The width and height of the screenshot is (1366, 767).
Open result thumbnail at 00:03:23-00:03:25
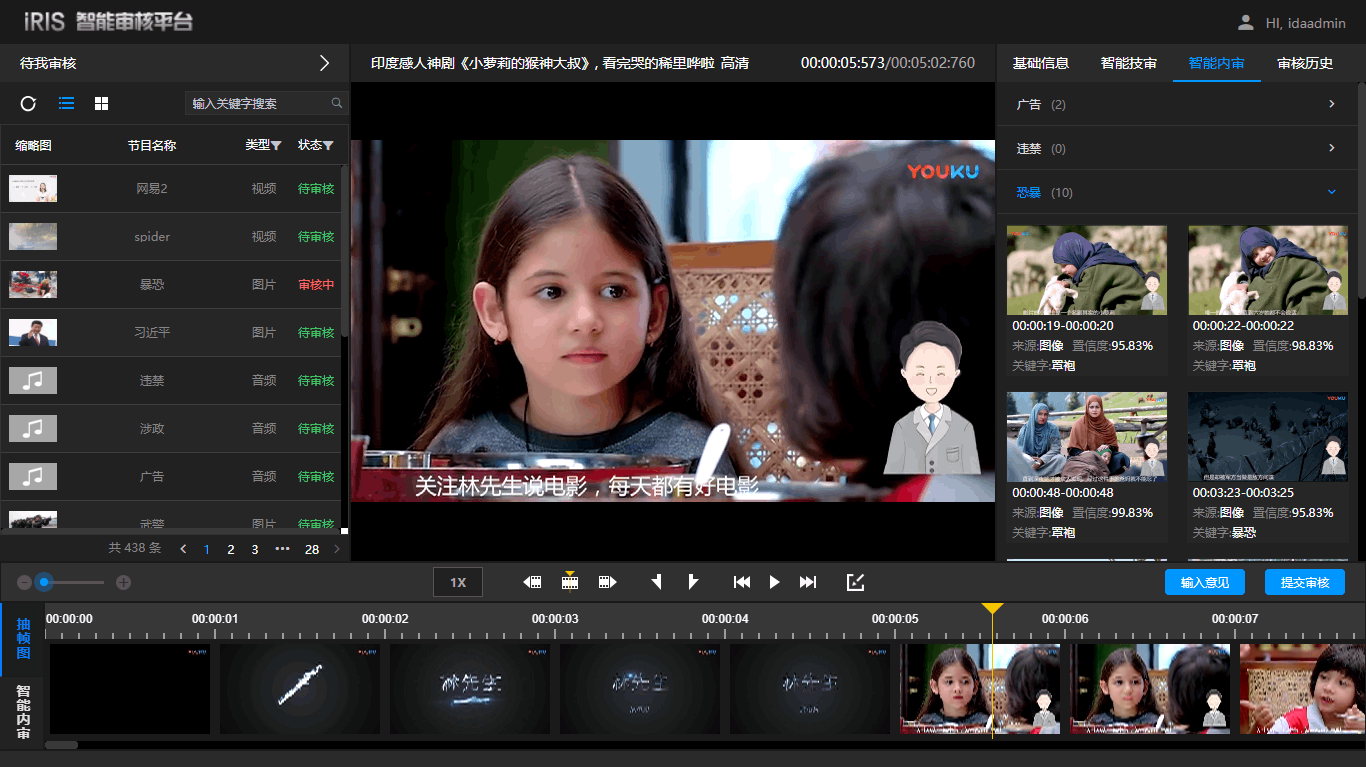click(x=1268, y=437)
